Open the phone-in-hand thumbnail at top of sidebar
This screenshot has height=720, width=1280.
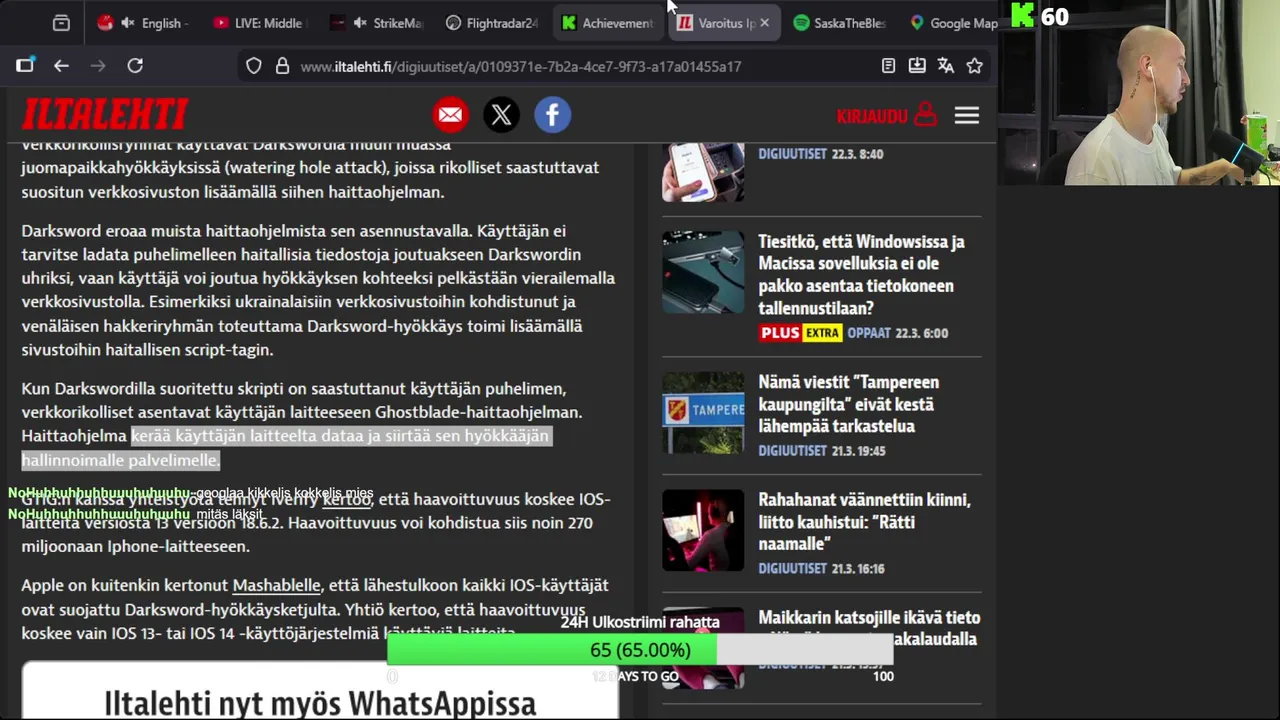click(703, 172)
